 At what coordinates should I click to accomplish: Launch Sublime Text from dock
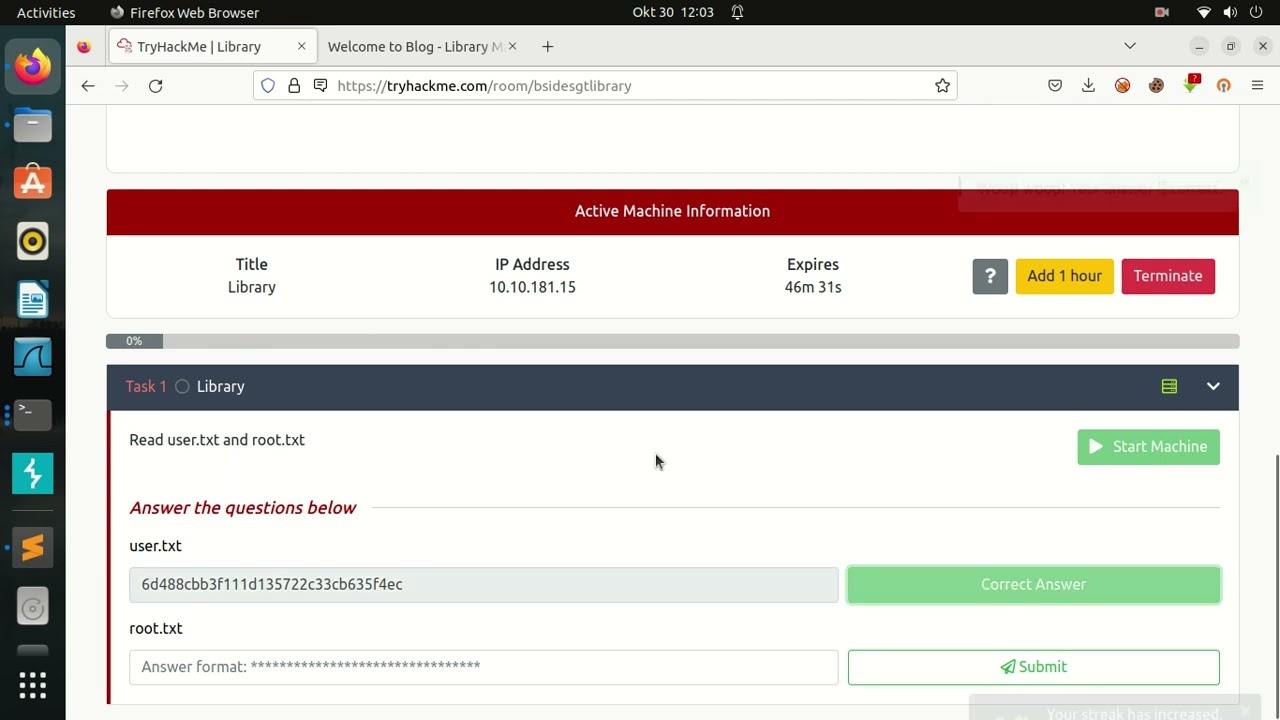[x=32, y=548]
